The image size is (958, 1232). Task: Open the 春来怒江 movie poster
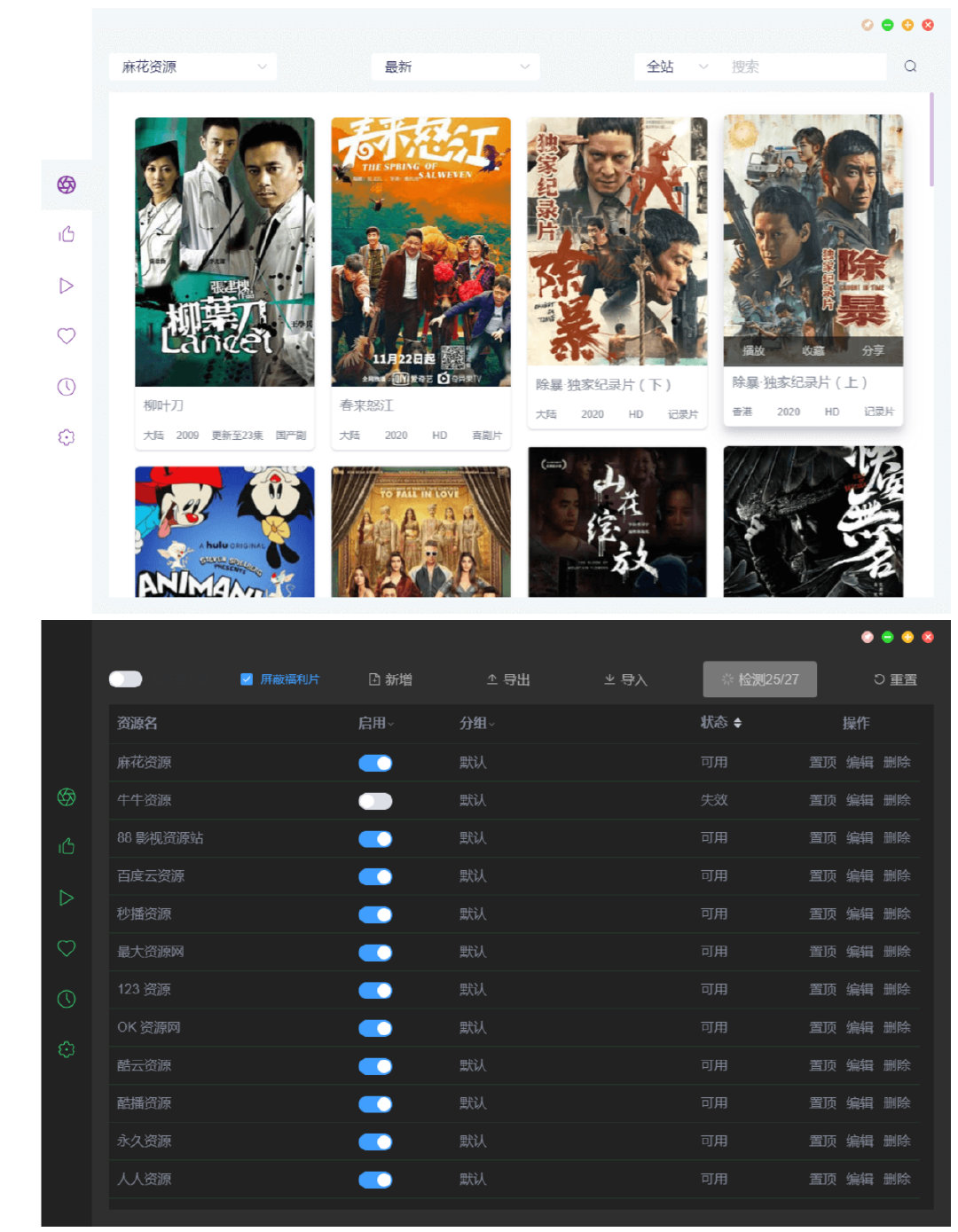coord(420,252)
